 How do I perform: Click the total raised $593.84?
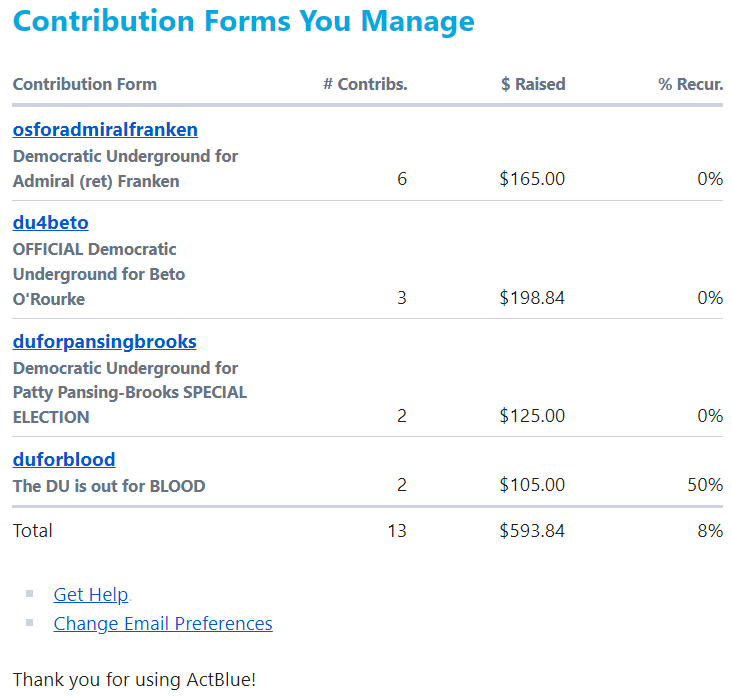tap(532, 531)
